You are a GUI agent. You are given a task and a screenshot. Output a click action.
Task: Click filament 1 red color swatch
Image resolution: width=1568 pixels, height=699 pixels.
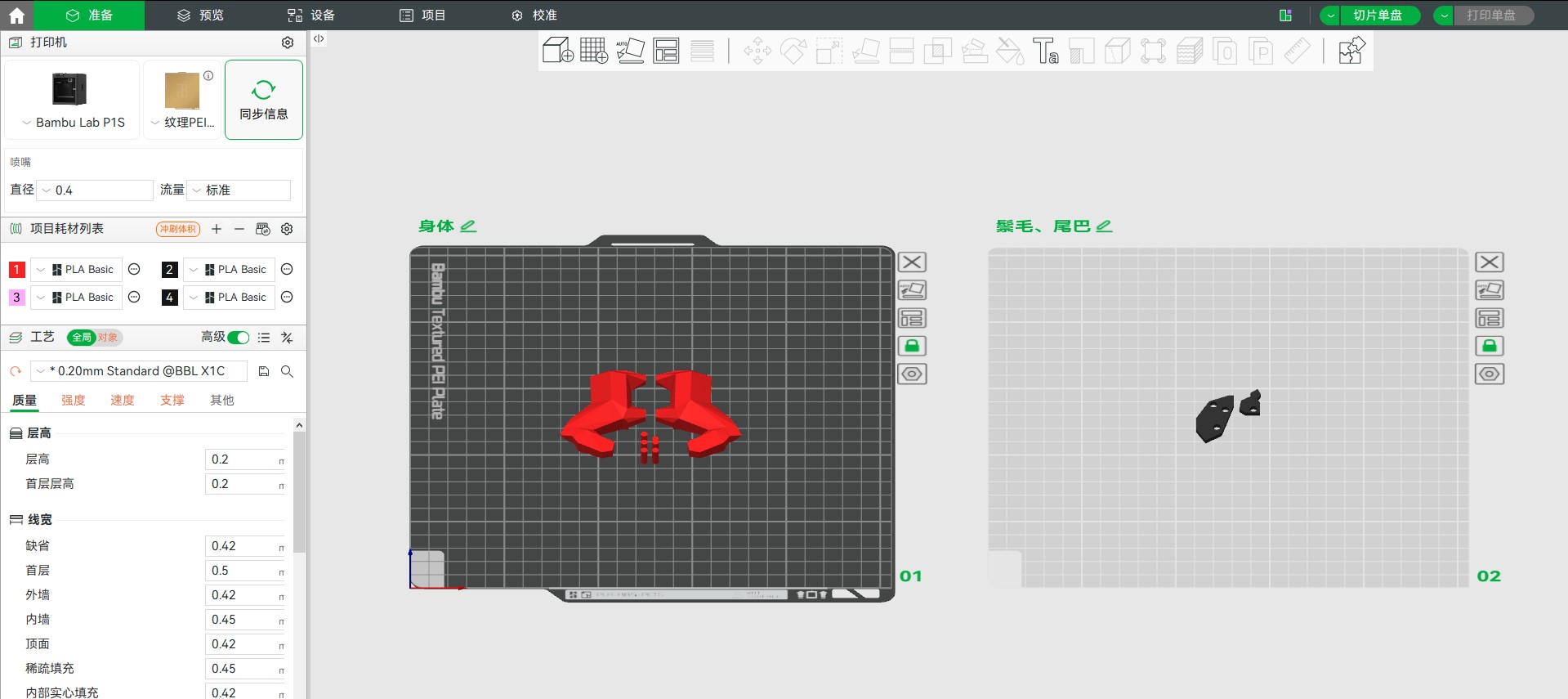pos(16,270)
